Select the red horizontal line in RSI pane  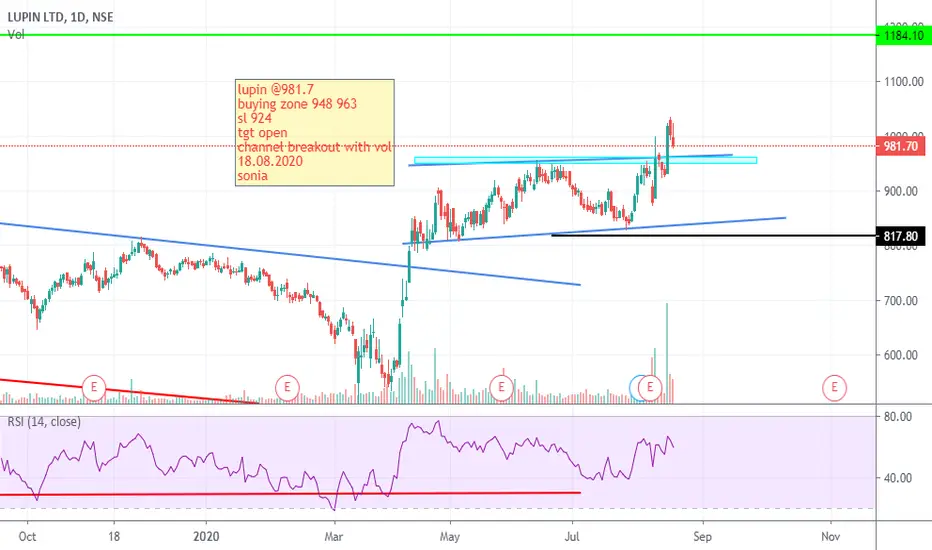click(x=290, y=494)
